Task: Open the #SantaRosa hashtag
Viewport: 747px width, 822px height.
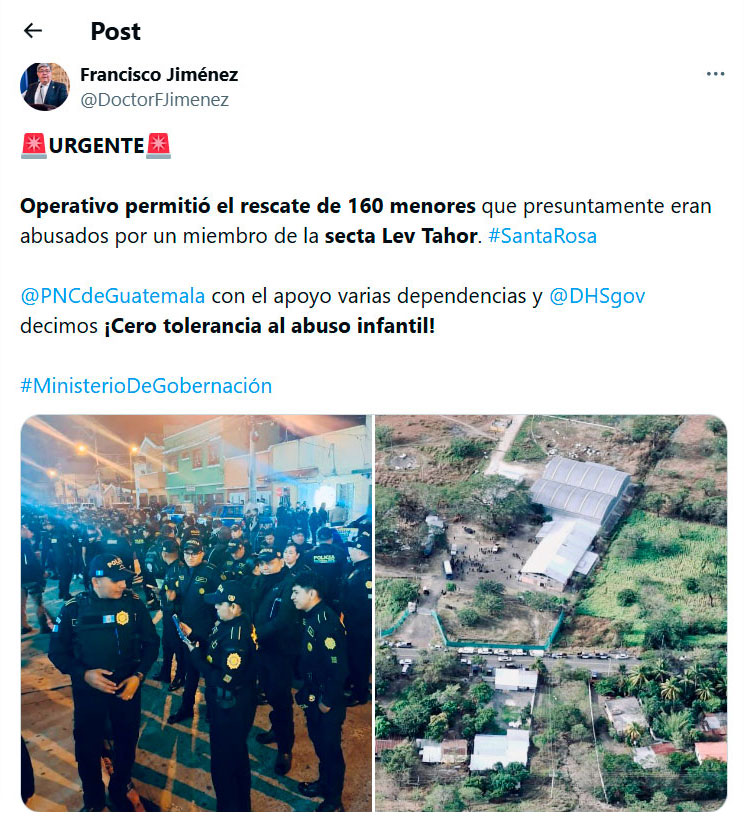Action: tap(543, 236)
